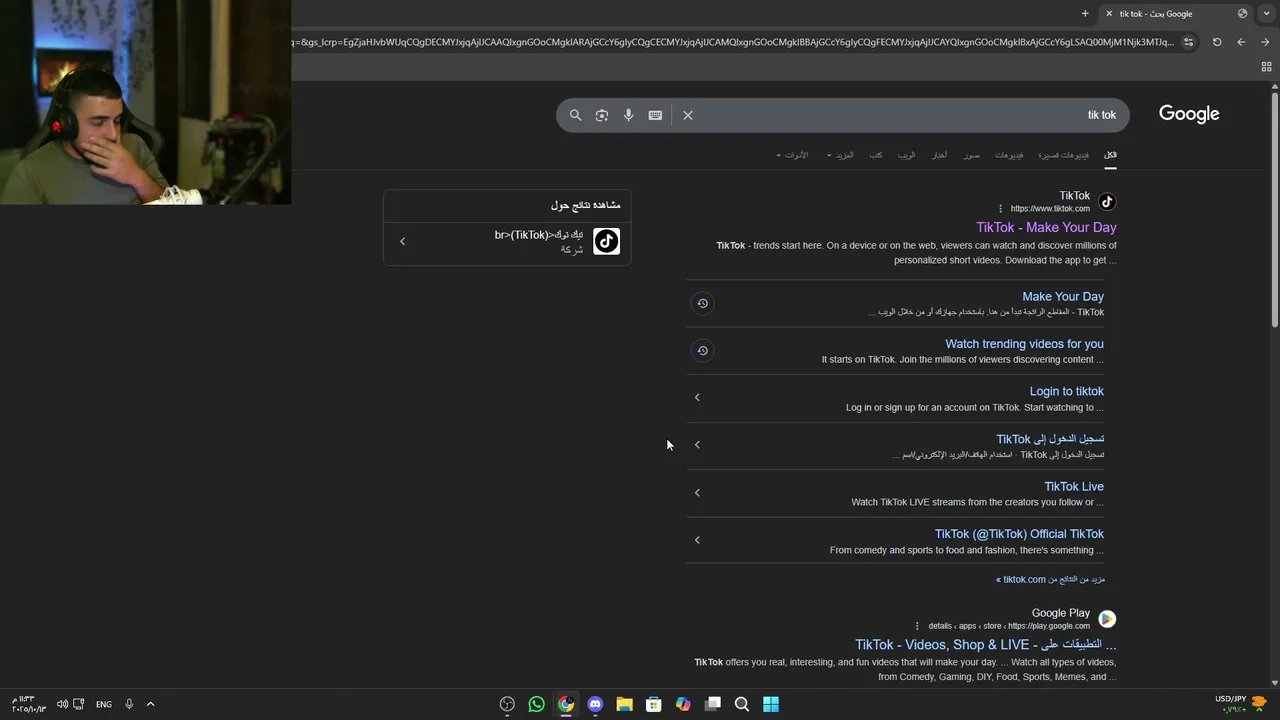1280x720 pixels.
Task: Open the TikTok - Make Your Day result
Action: pyautogui.click(x=1046, y=228)
